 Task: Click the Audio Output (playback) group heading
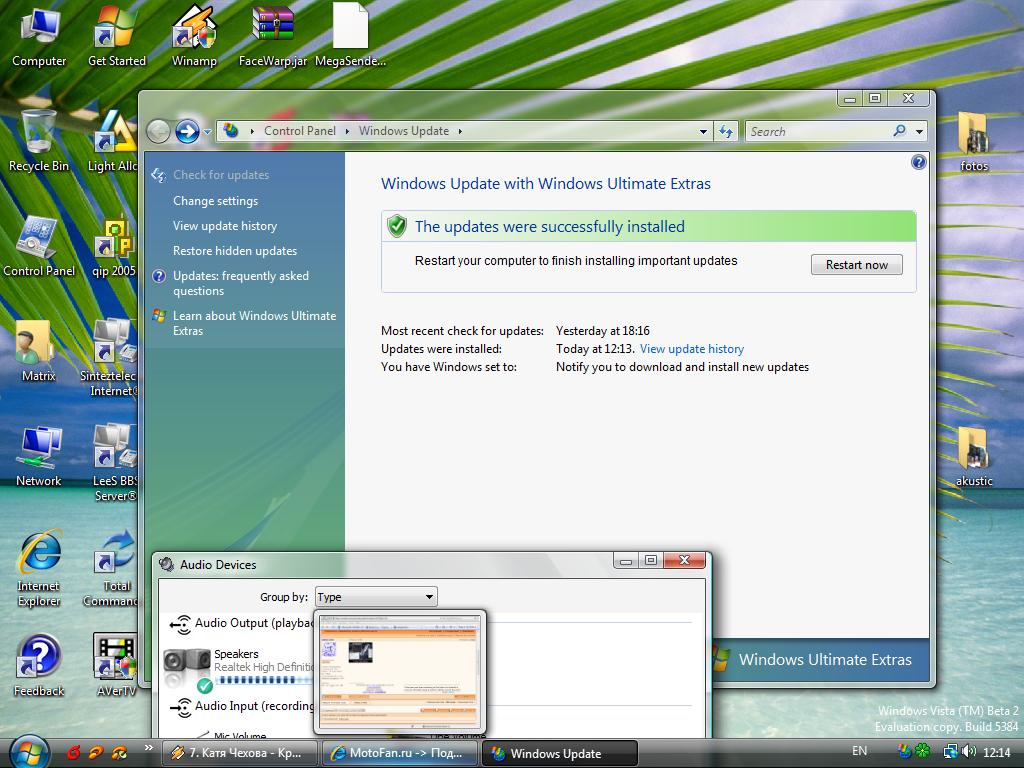(254, 623)
